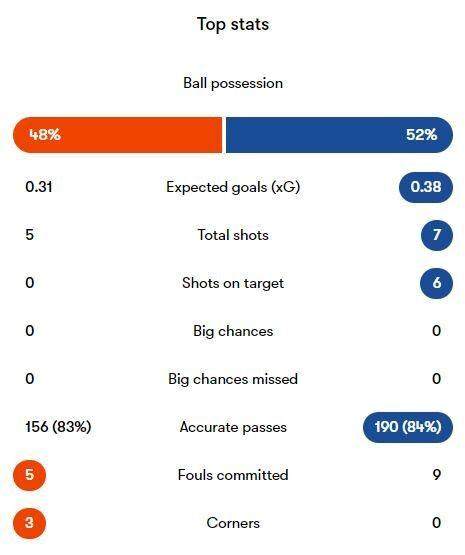Click the blue 0.38 xG badge
465x555 pixels.
(x=426, y=187)
